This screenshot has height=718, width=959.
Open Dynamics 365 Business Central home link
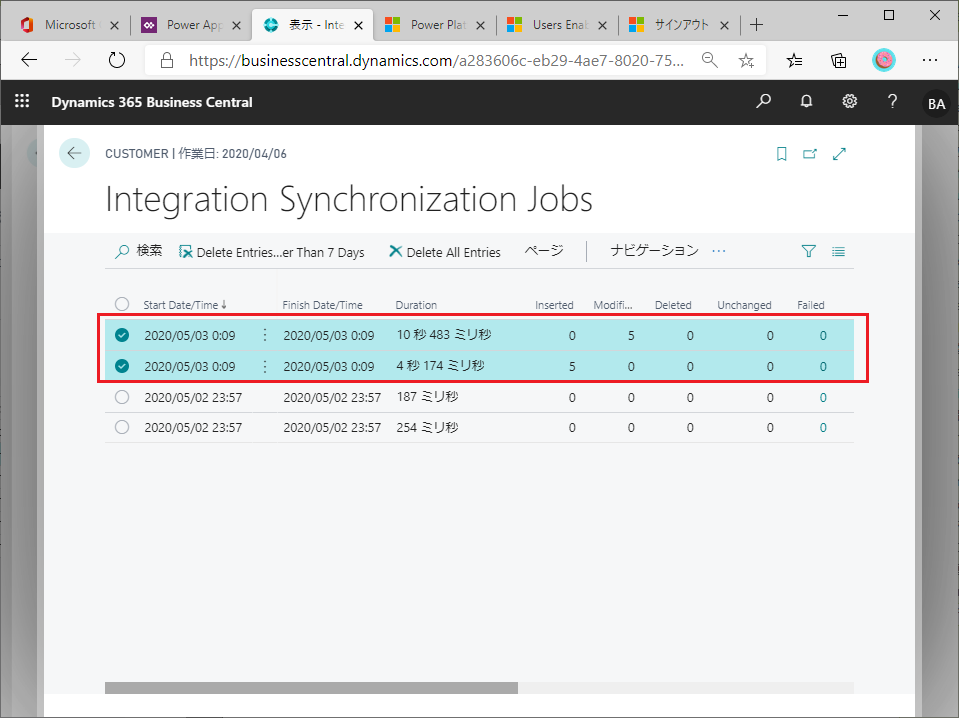152,102
